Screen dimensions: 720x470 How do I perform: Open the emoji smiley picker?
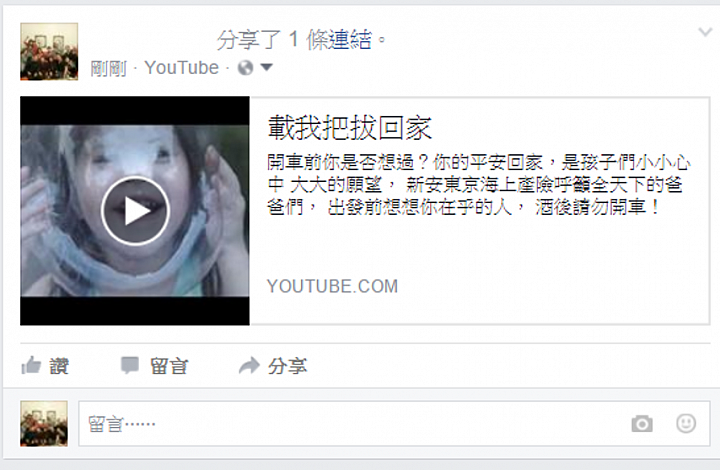[x=686, y=423]
